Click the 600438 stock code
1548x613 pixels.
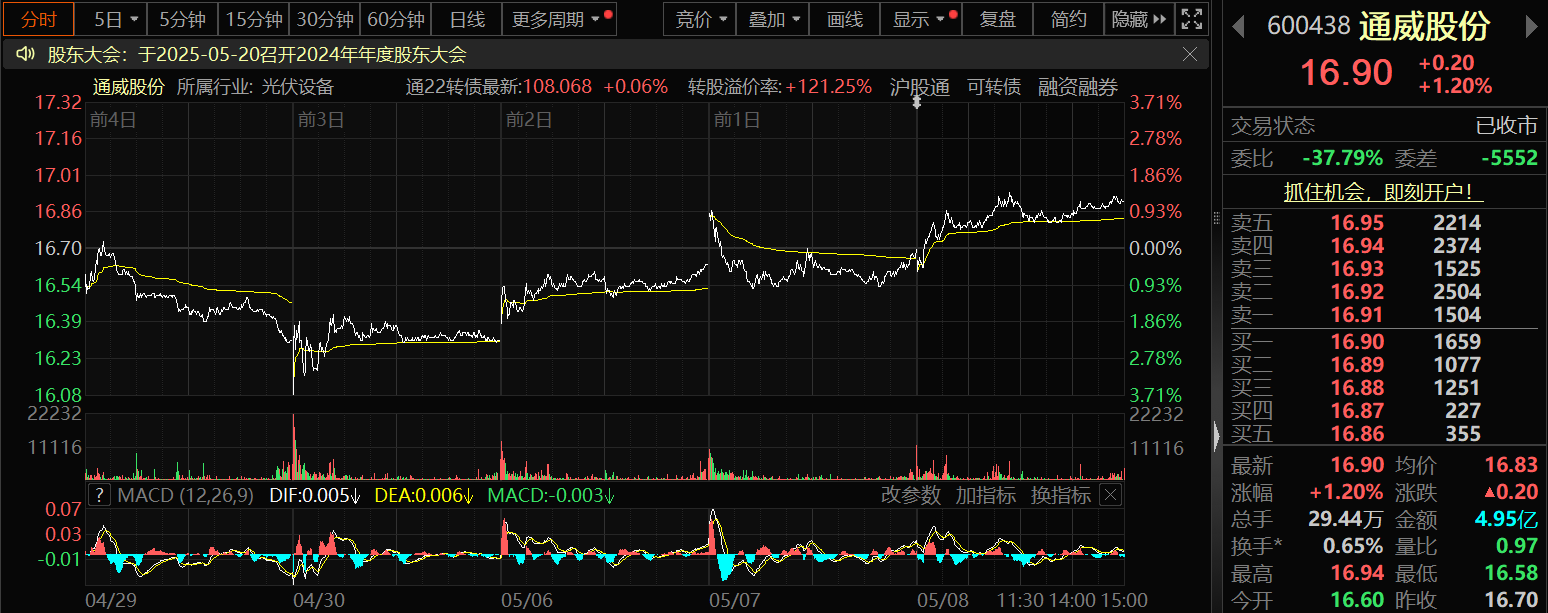pos(1309,26)
